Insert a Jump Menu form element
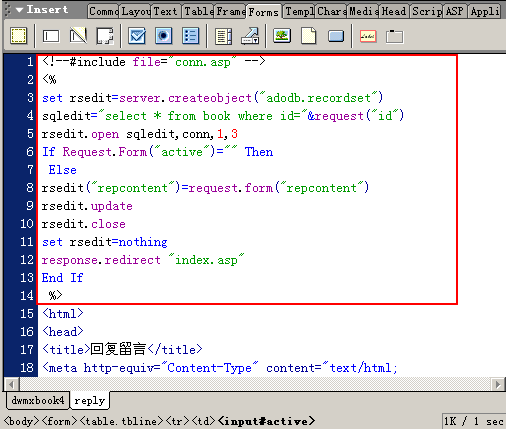 point(250,36)
